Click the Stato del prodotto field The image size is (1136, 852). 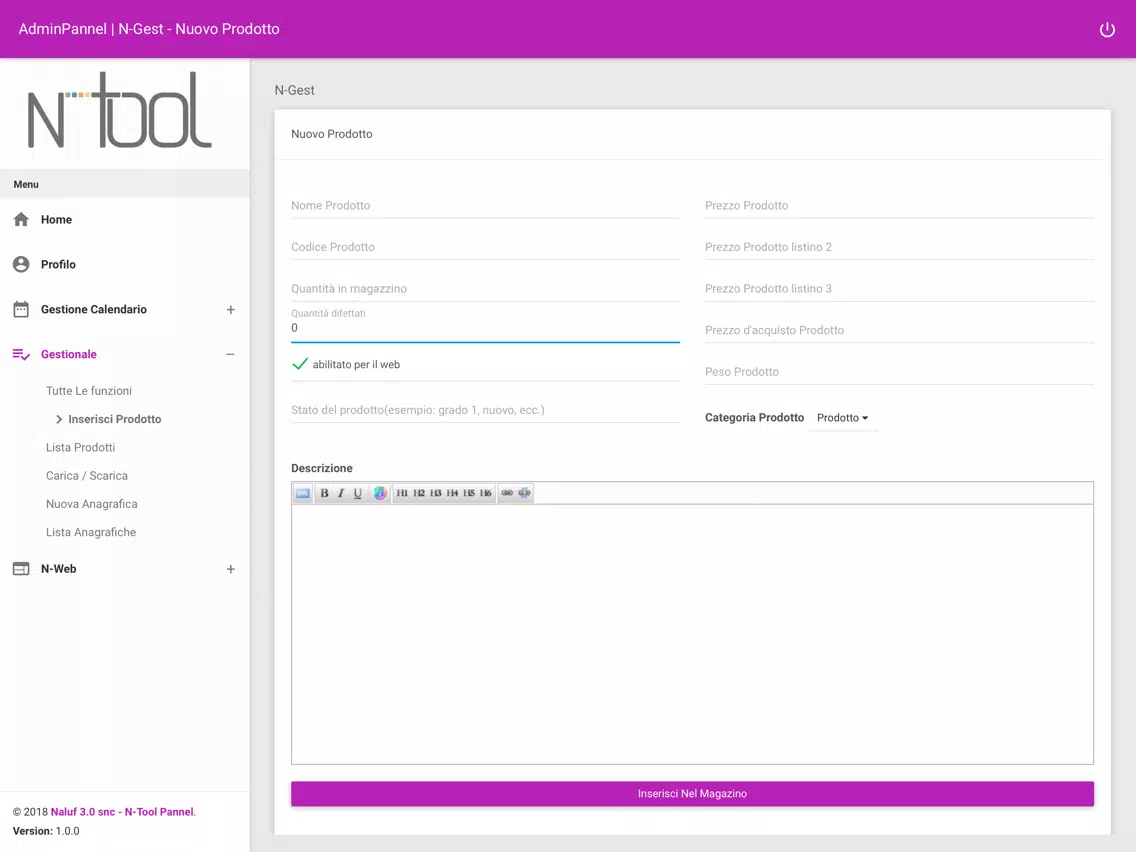(485, 410)
